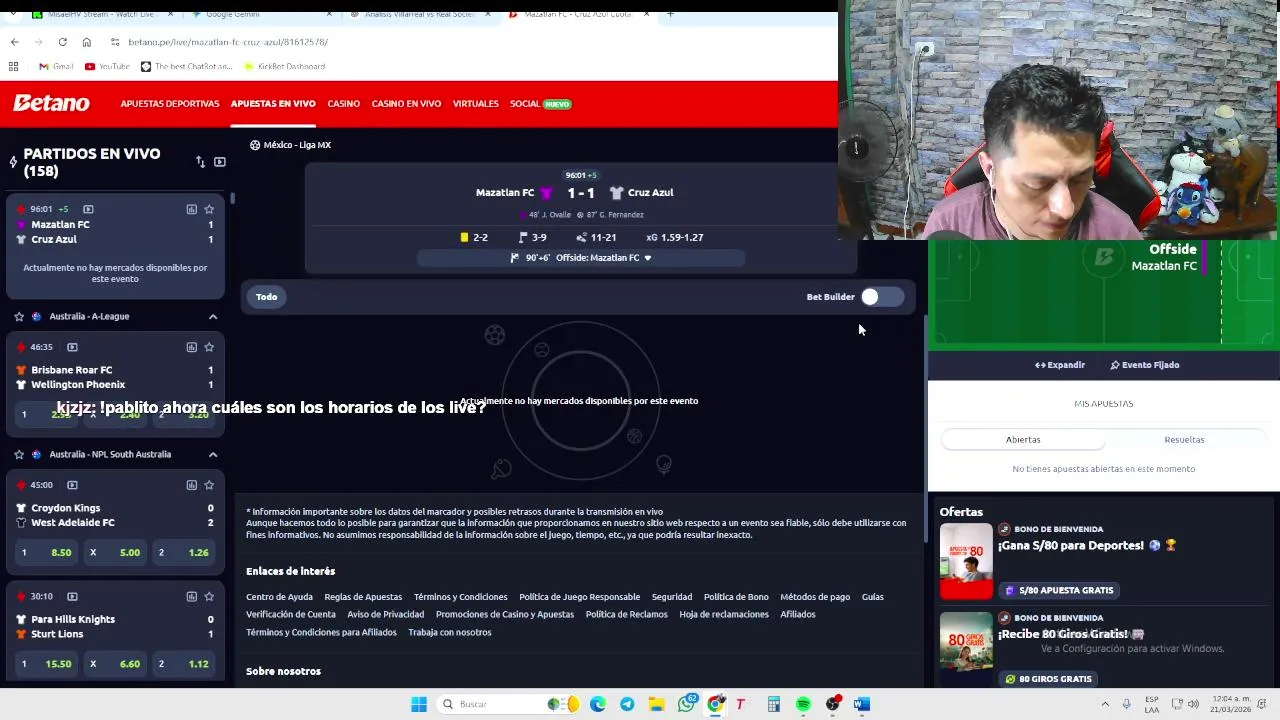The width and height of the screenshot is (1280, 720).
Task: Favorite the Brisbane Roar match star
Action: tap(209, 347)
